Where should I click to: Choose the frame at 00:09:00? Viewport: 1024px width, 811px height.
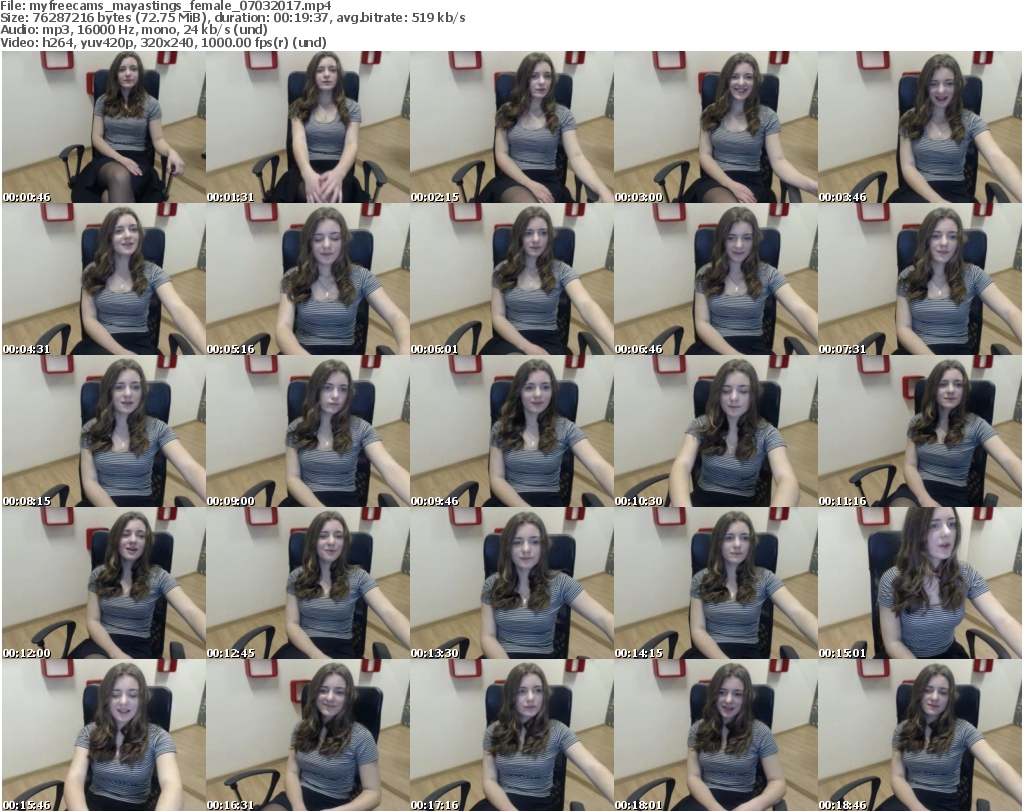pyautogui.click(x=308, y=431)
